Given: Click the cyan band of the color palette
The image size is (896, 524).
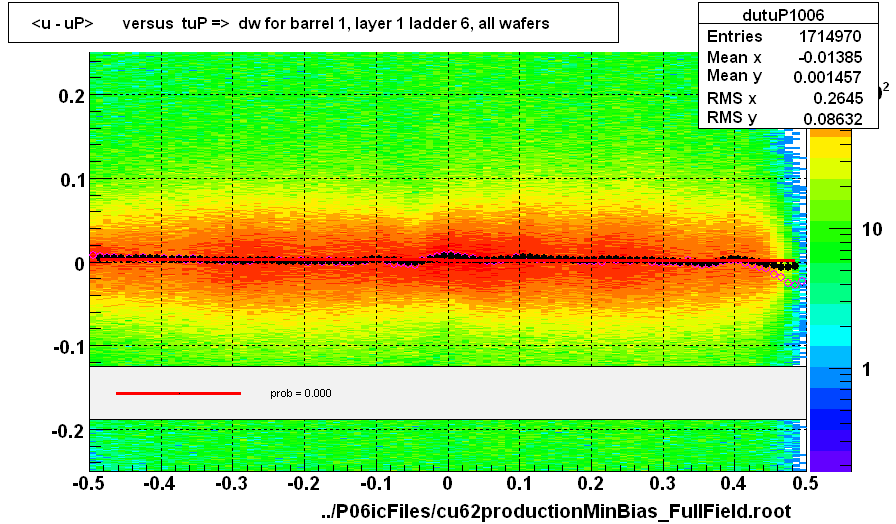Looking at the screenshot, I should point(831,335).
